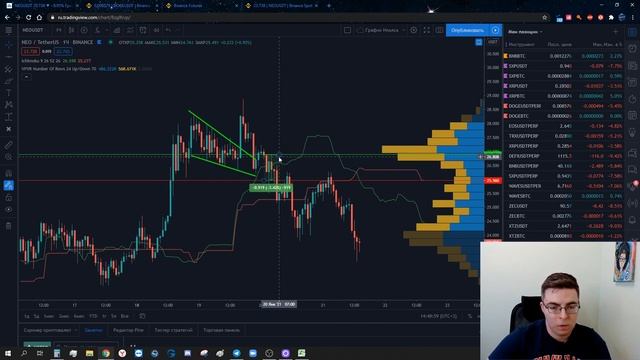Open the candlestick chart style selector
Screen dimensions: 640x360
(71, 30)
